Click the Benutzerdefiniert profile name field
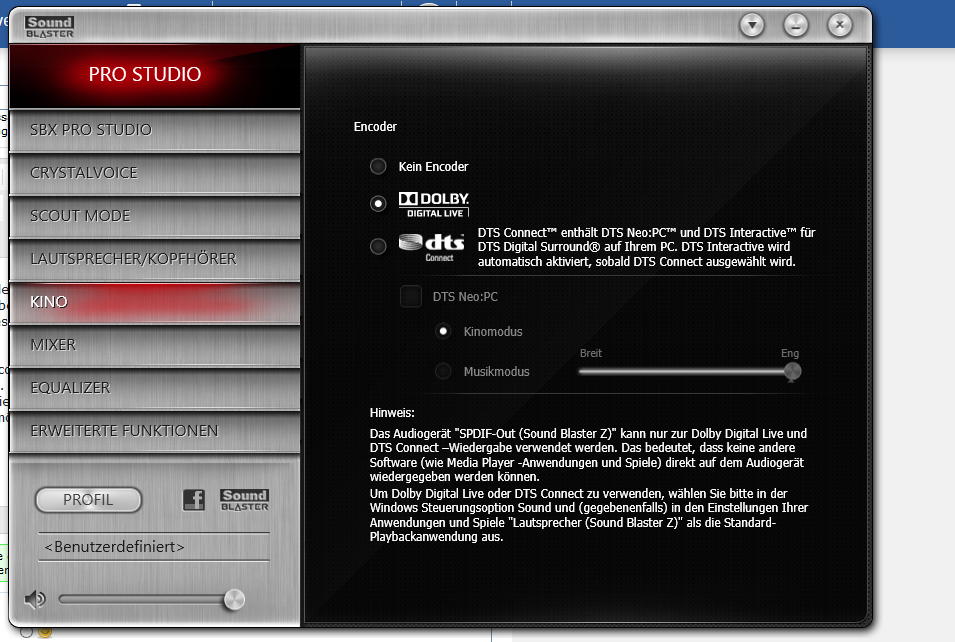Viewport: 955px width, 642px height. (153, 547)
